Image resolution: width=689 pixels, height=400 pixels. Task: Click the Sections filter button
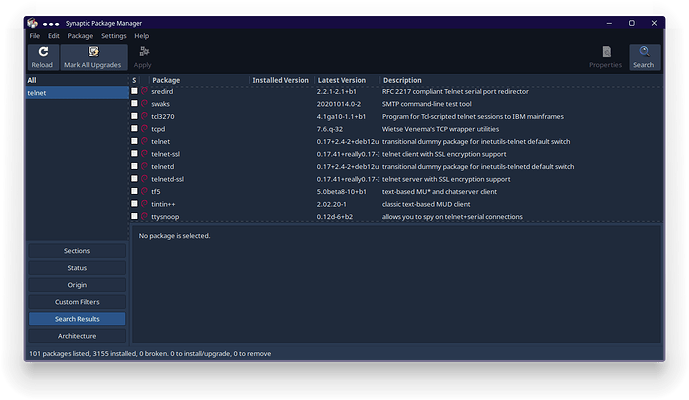click(x=77, y=251)
